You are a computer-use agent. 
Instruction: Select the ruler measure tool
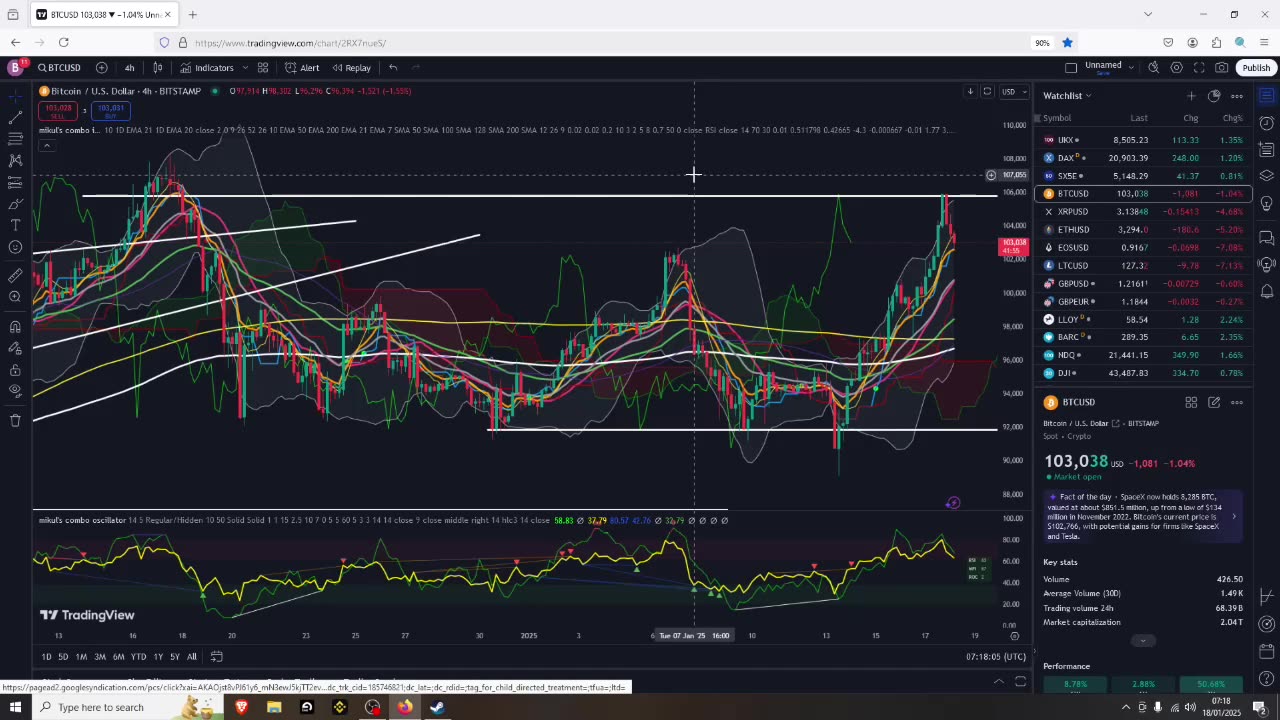[15, 275]
